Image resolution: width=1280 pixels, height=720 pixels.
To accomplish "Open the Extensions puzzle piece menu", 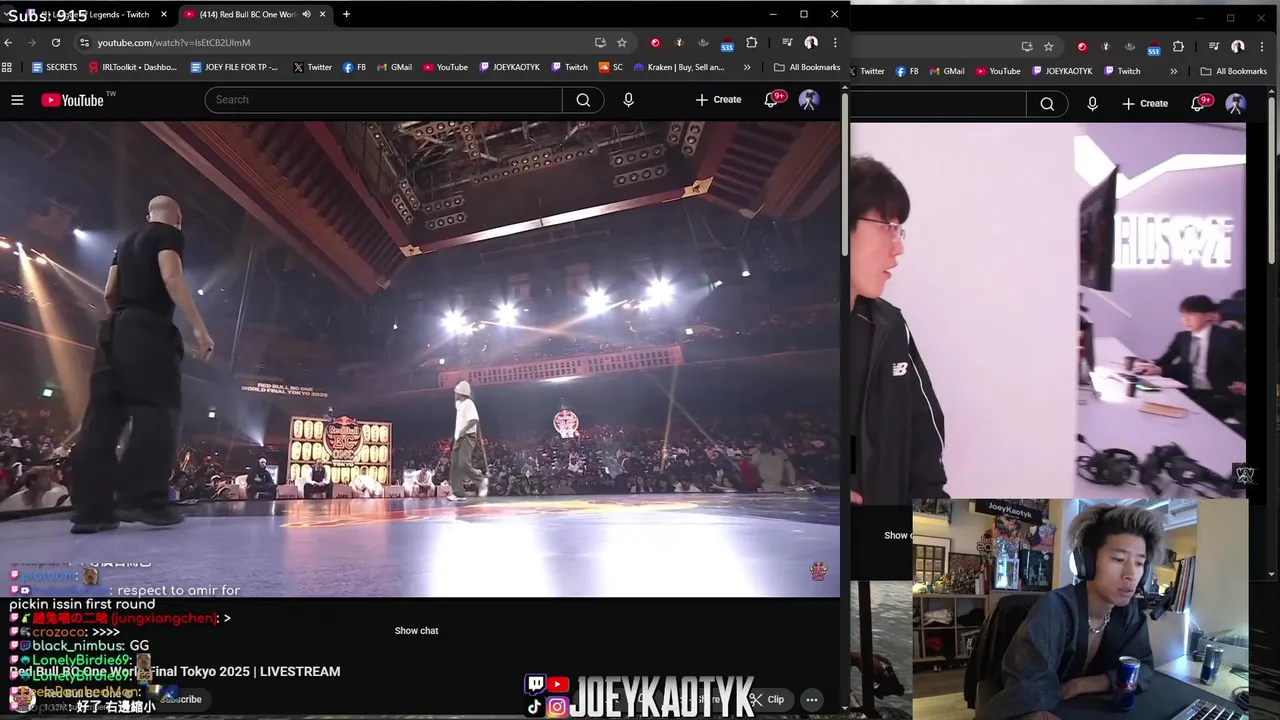I will (x=752, y=43).
